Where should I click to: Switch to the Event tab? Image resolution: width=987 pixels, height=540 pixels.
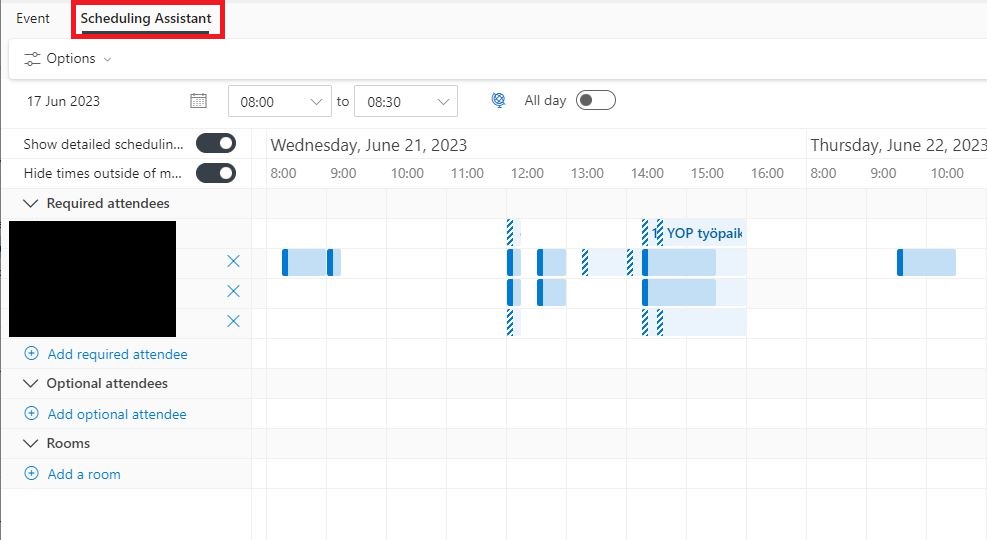pos(33,18)
